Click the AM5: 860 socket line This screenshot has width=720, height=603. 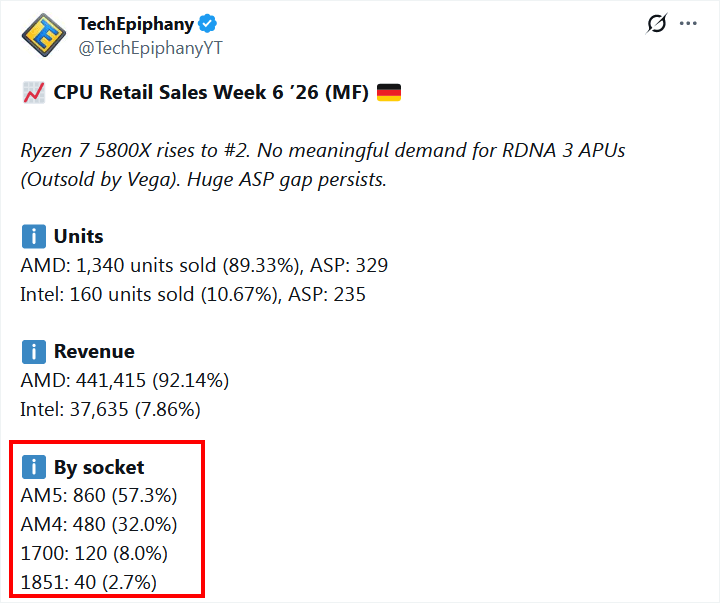(99, 496)
